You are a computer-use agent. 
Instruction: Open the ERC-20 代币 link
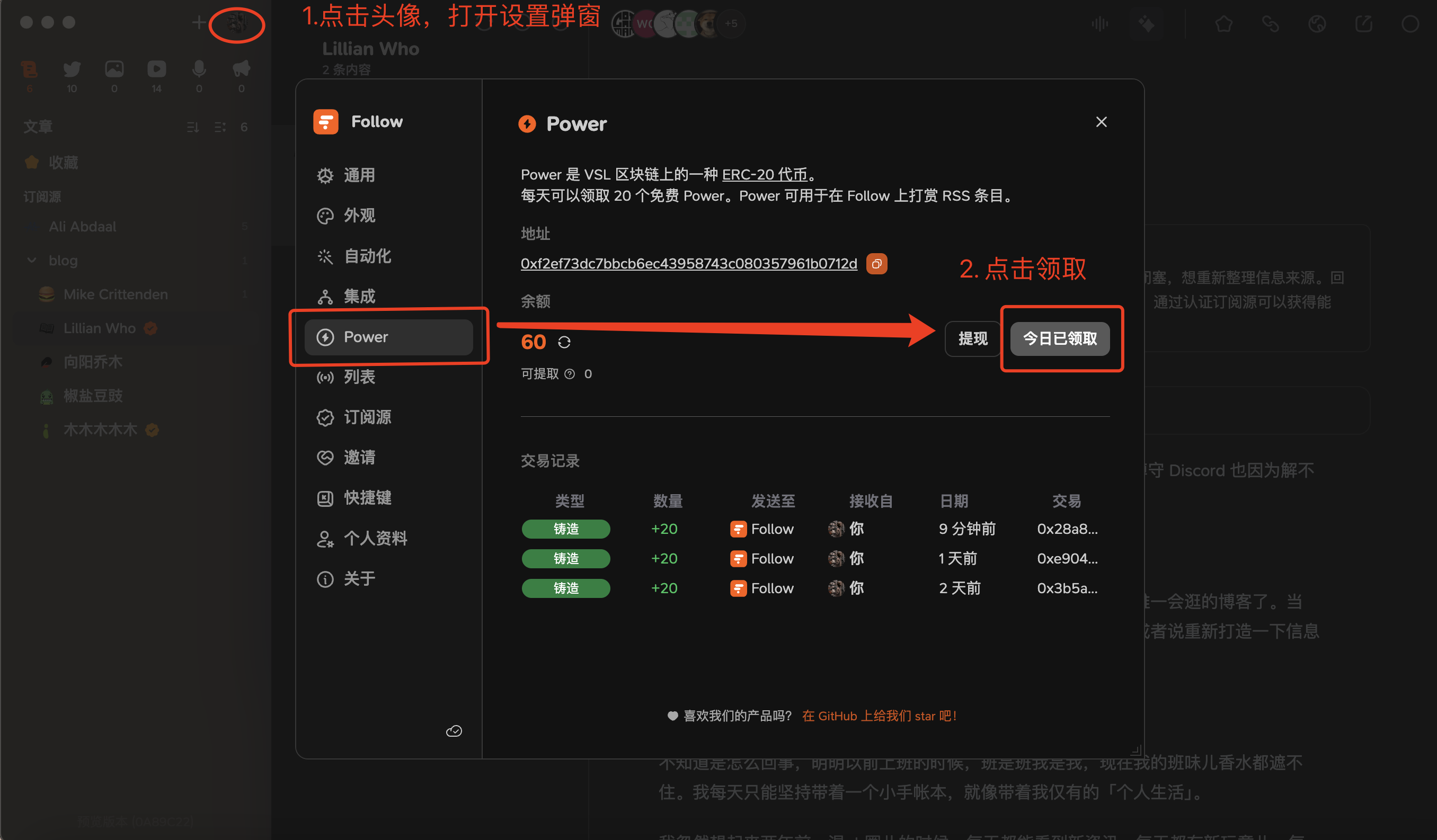click(x=765, y=174)
